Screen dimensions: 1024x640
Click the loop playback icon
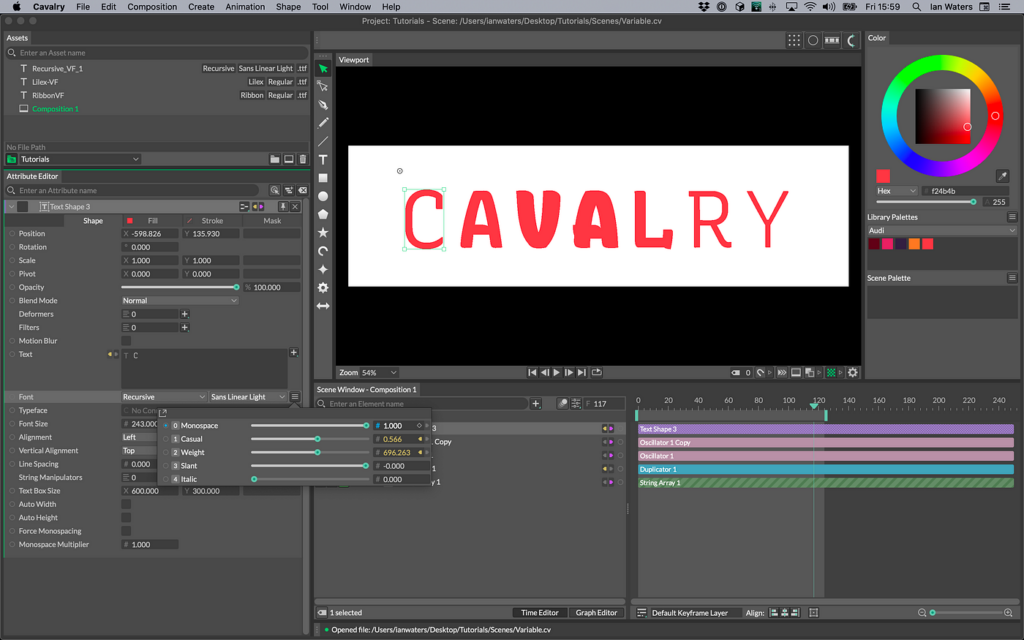coord(596,372)
